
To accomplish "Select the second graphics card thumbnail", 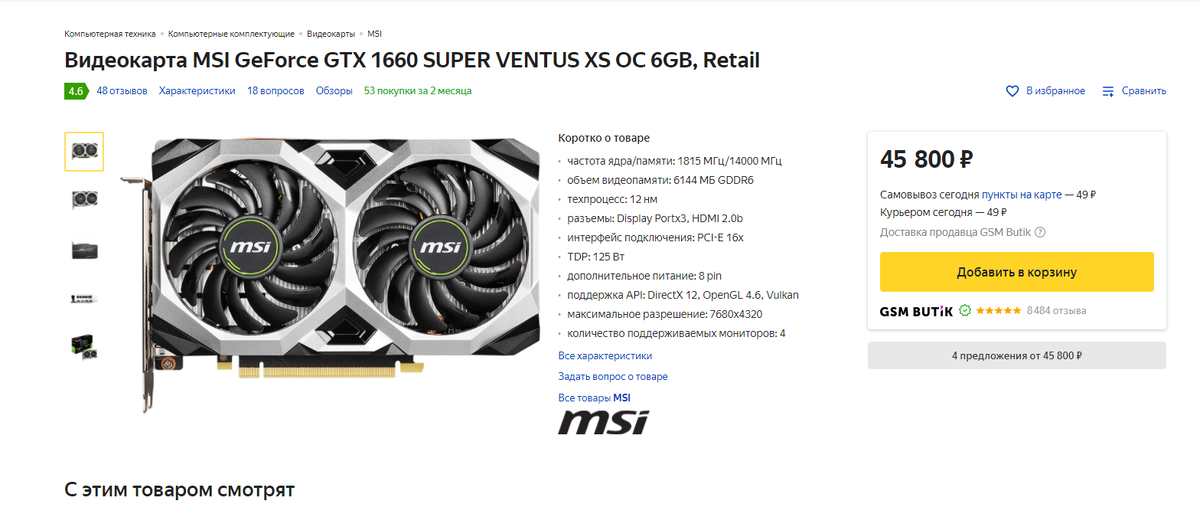I will coord(84,200).
